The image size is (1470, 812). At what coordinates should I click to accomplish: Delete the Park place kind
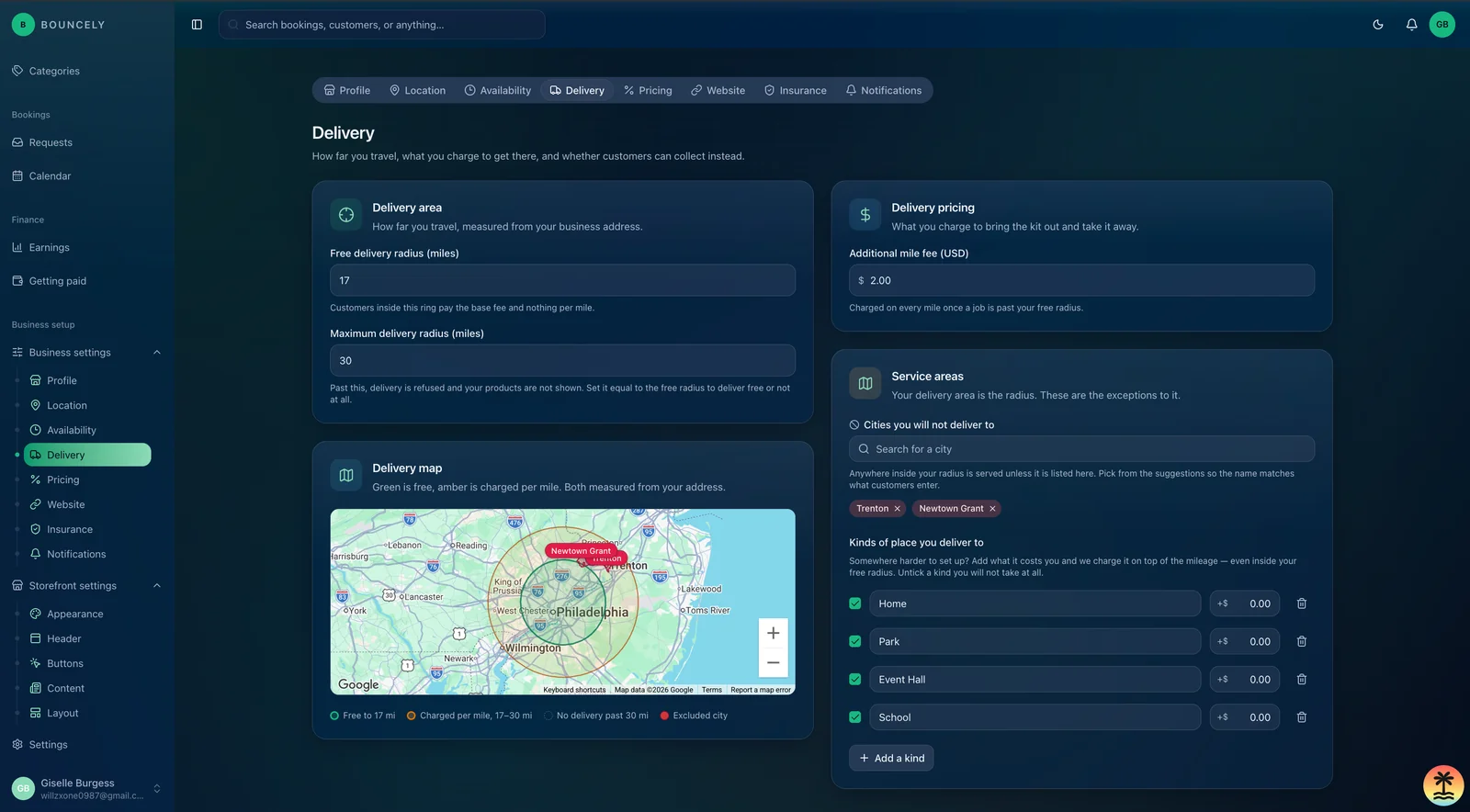(1301, 641)
